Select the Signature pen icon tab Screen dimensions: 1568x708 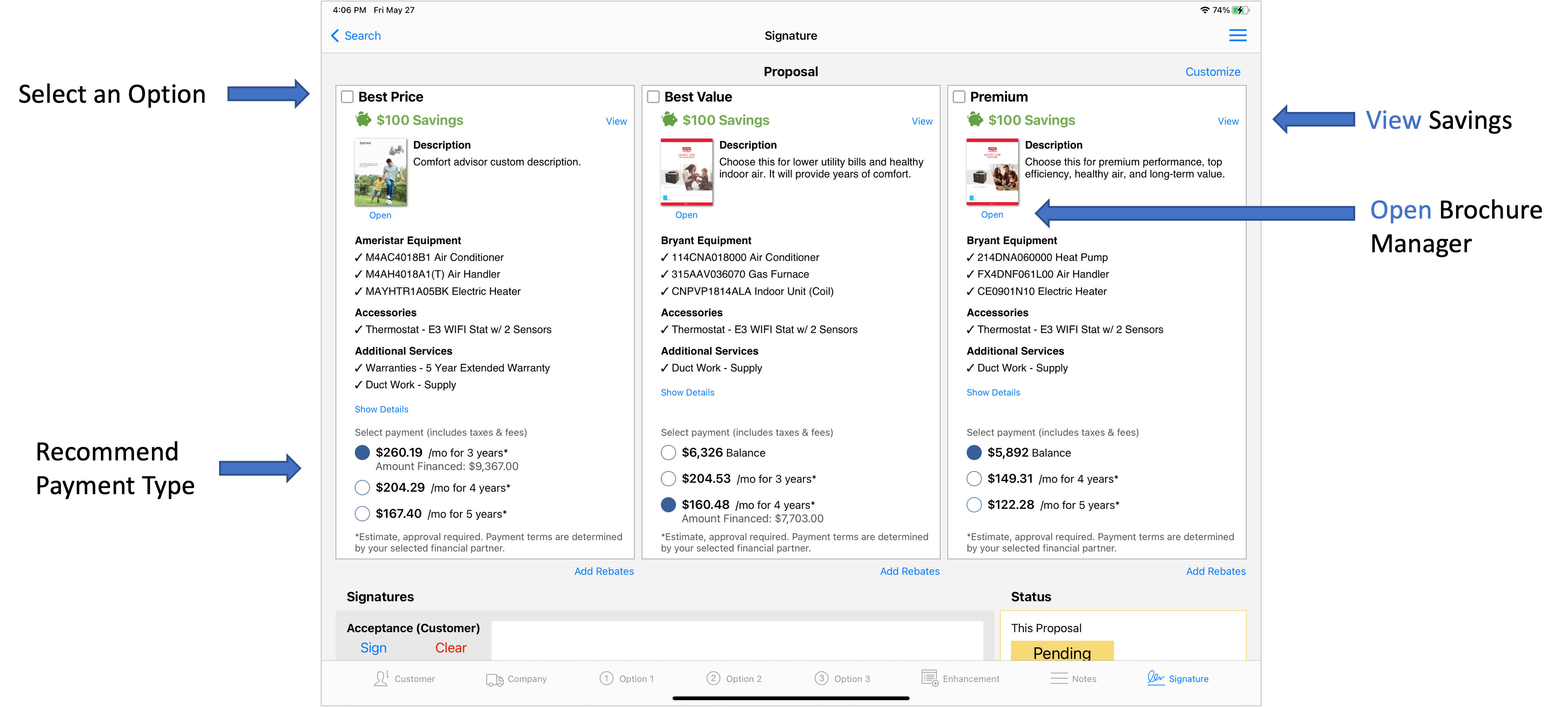click(1155, 678)
